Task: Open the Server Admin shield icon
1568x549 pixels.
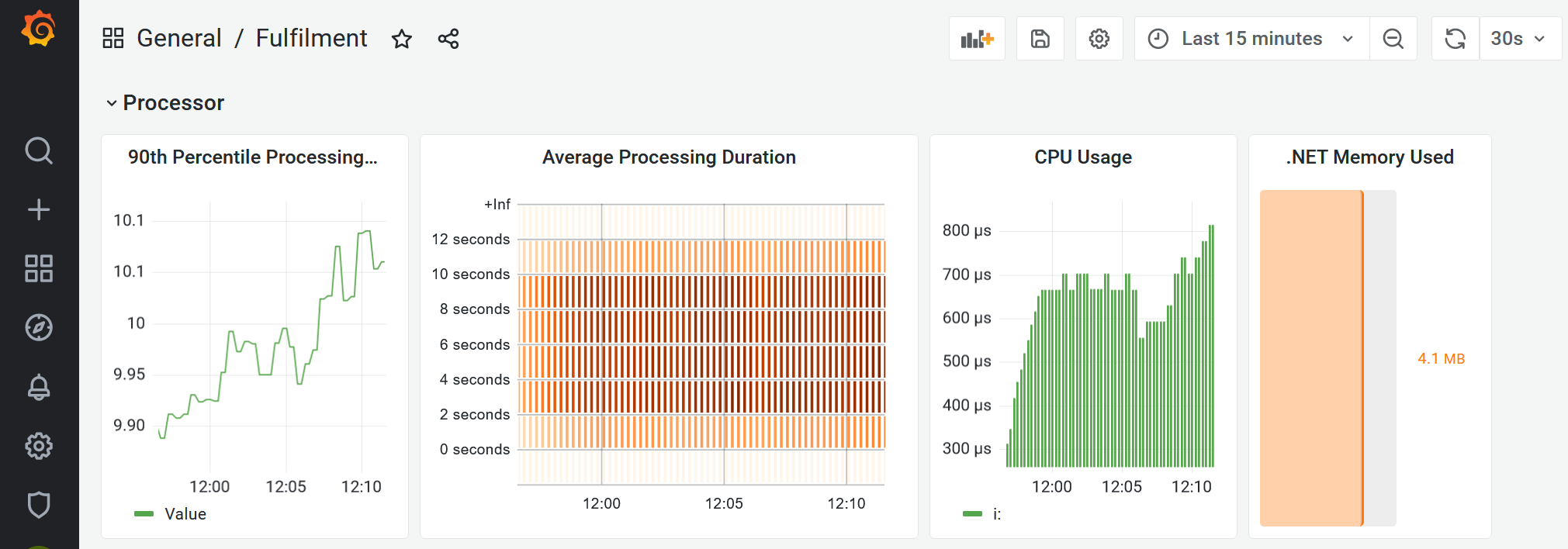Action: click(39, 504)
